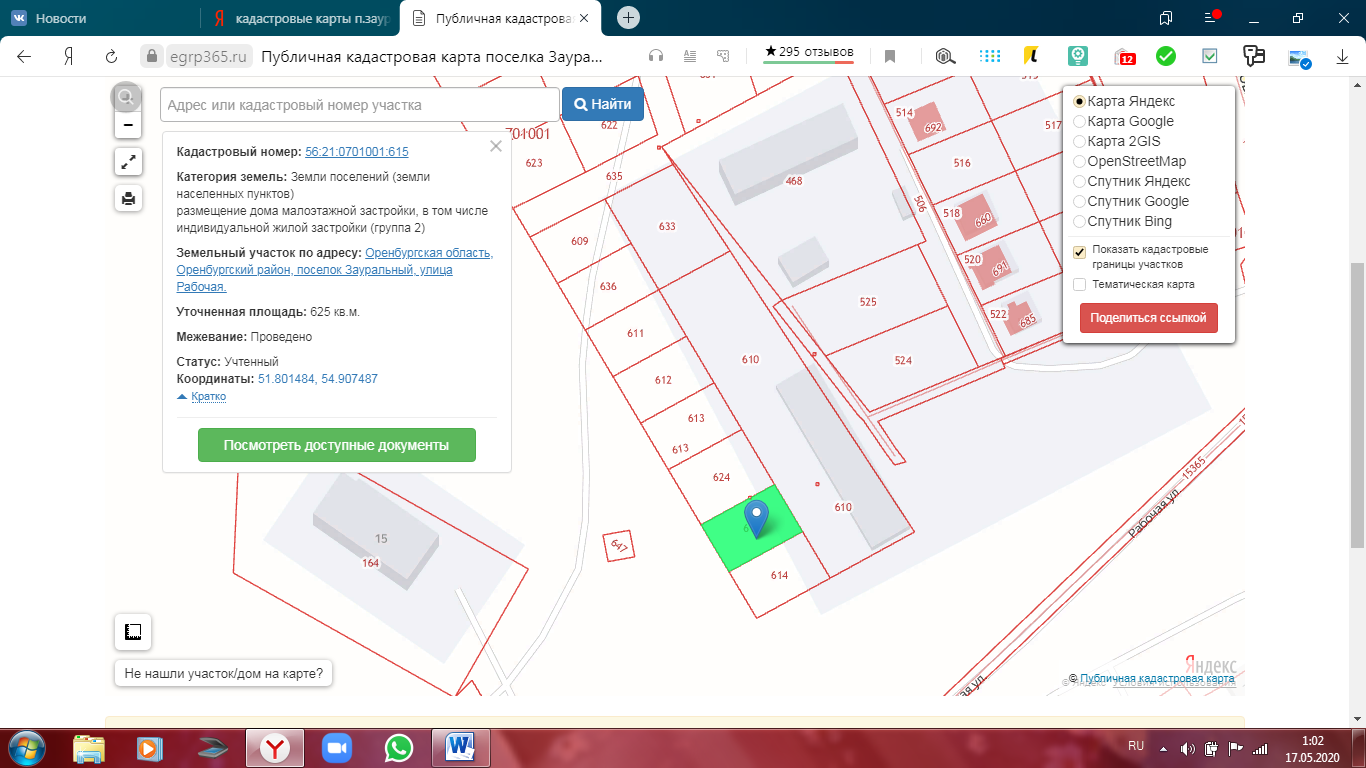The height and width of the screenshot is (768, 1366).
Task: Select the Карта Яндекс radio option
Action: click(1080, 101)
